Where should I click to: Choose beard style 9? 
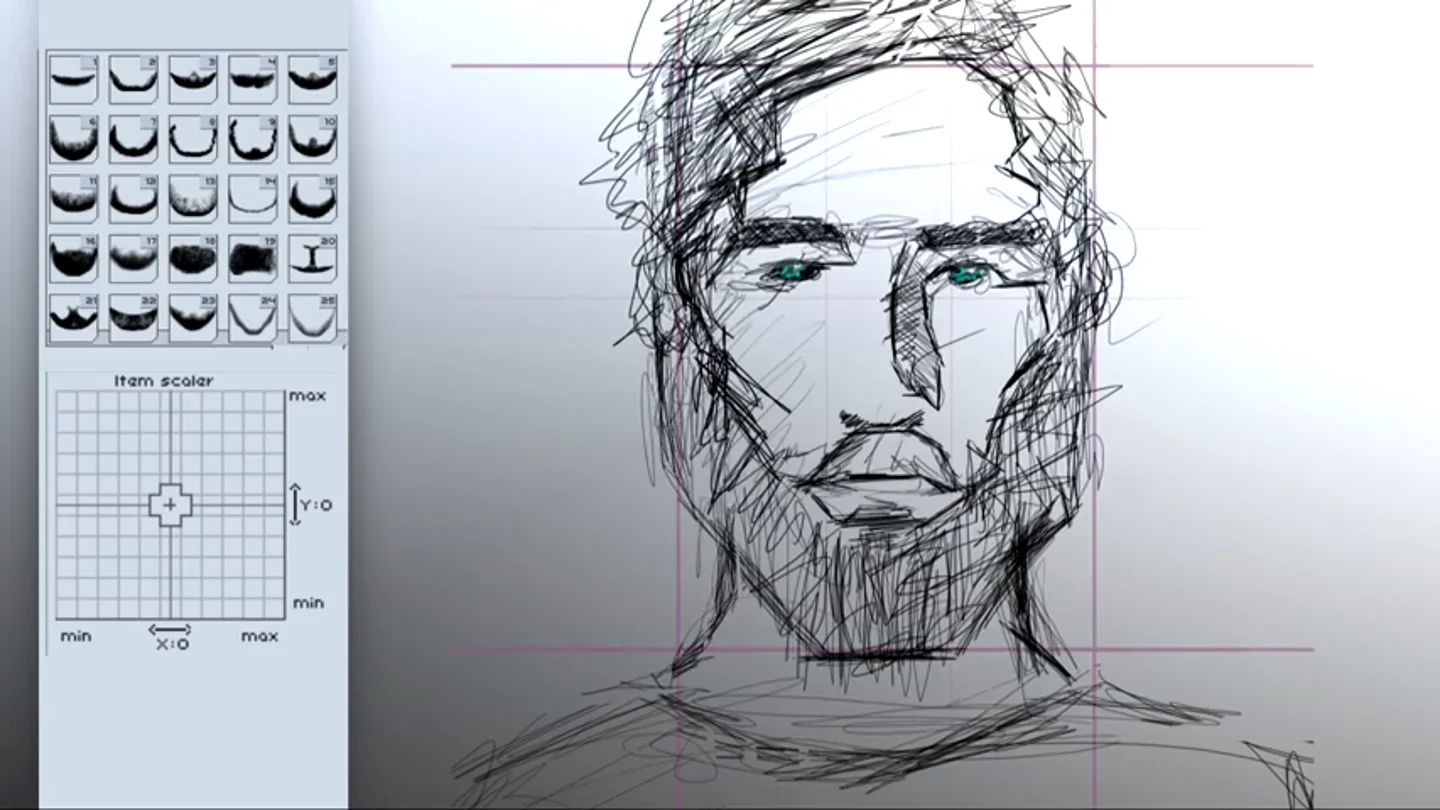pyautogui.click(x=253, y=139)
